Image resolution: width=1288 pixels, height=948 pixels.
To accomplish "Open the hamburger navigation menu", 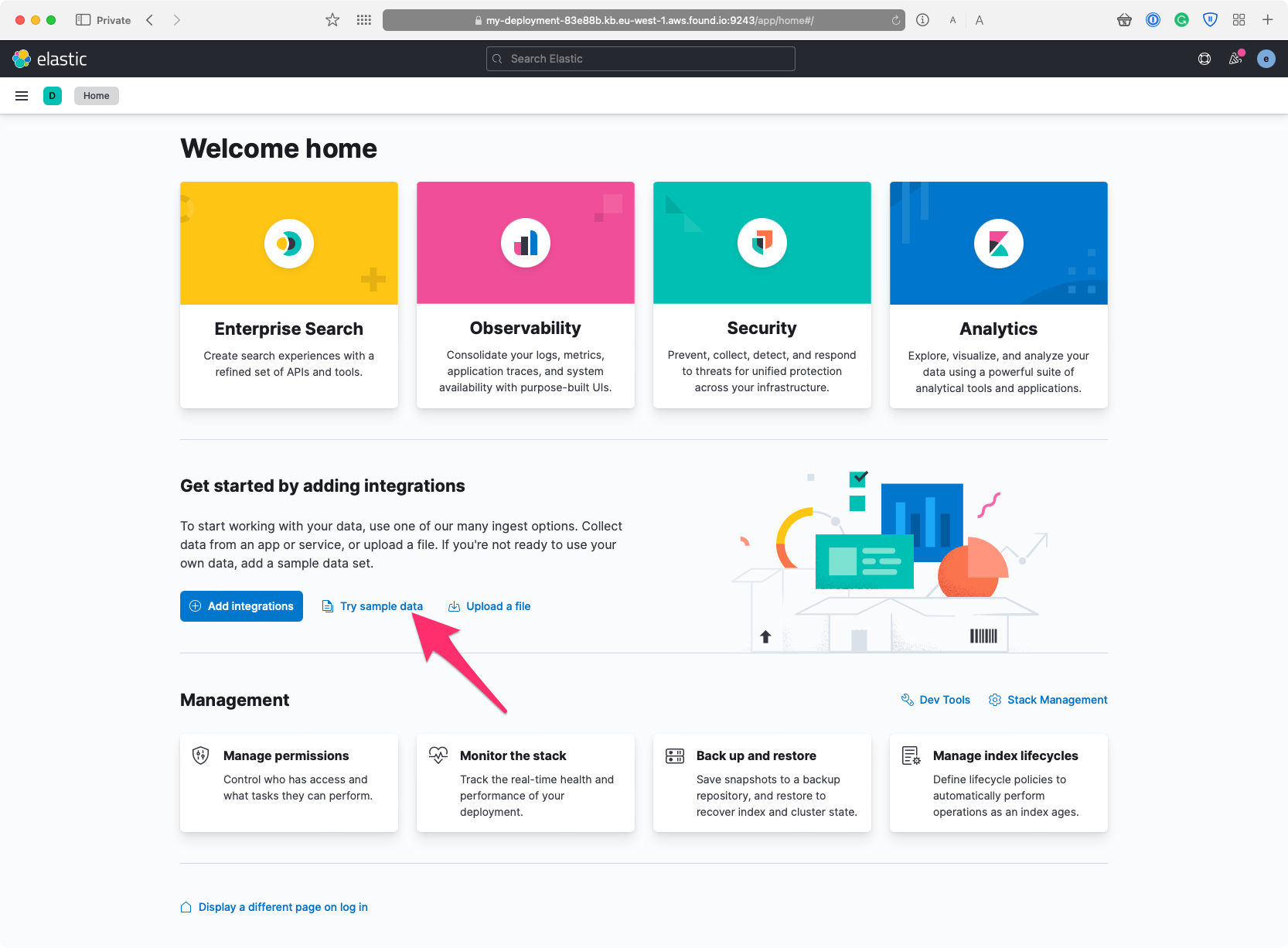I will [x=22, y=96].
